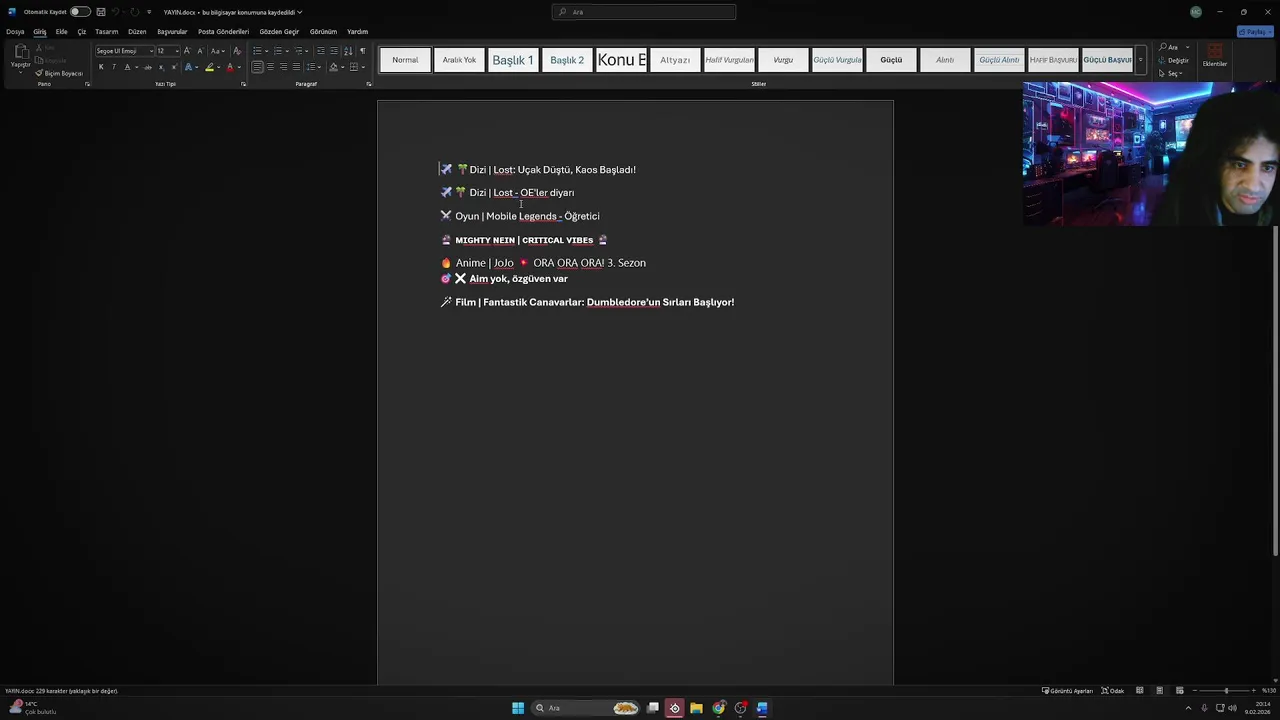Open the Aa change case dropdown

tap(219, 51)
